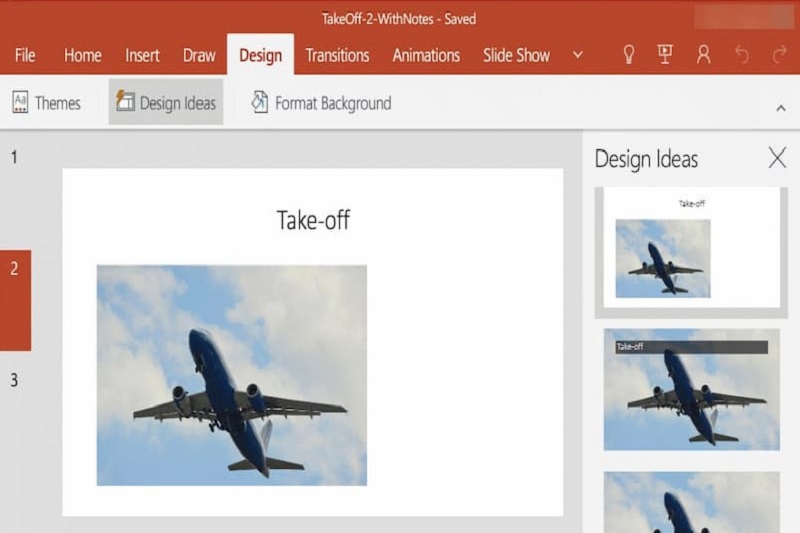Apply the first design idea layout
The image size is (800, 533).
691,248
